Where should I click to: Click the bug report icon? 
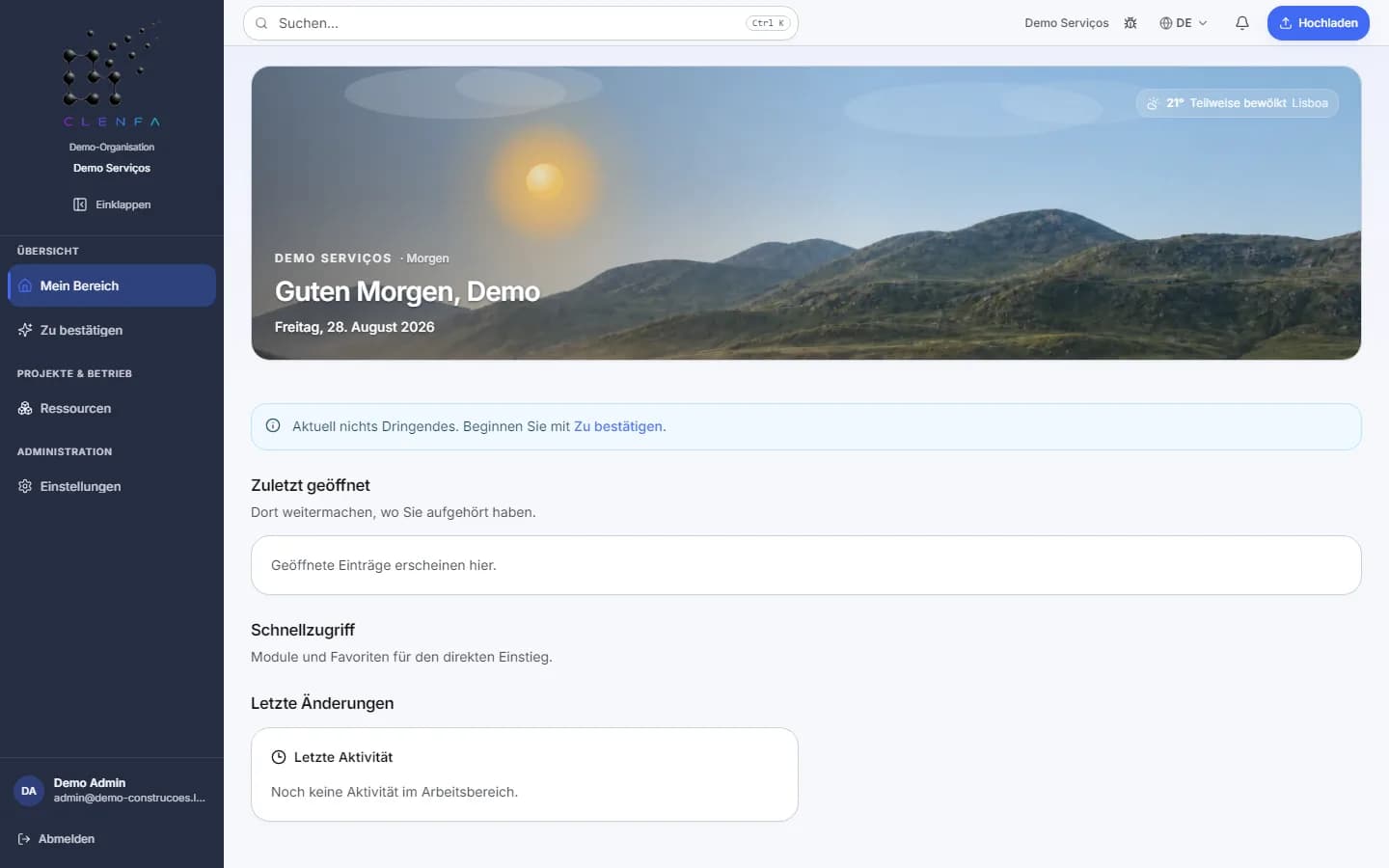coord(1130,23)
